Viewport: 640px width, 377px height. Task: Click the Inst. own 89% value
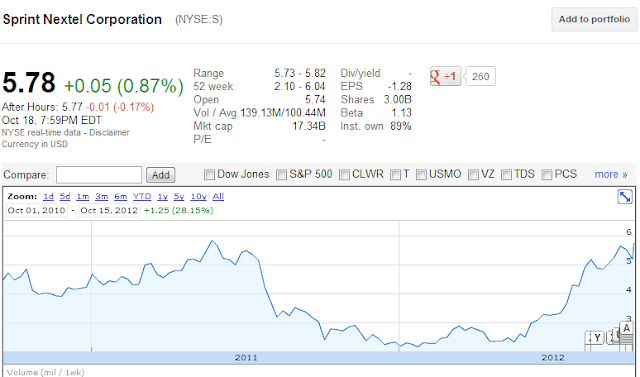[x=400, y=126]
